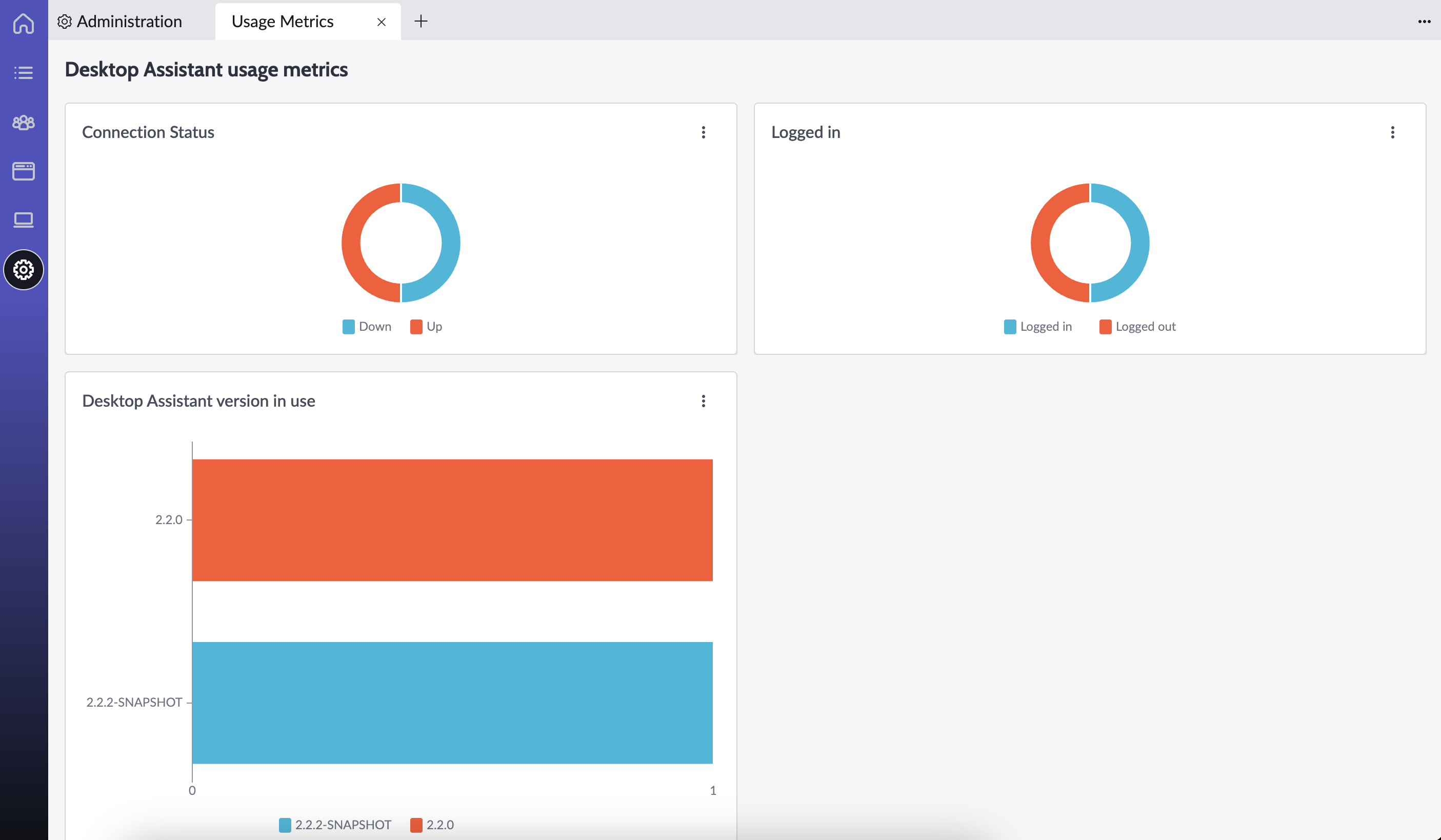Click the x-axis value 1
Image resolution: width=1441 pixels, height=840 pixels.
(x=713, y=790)
